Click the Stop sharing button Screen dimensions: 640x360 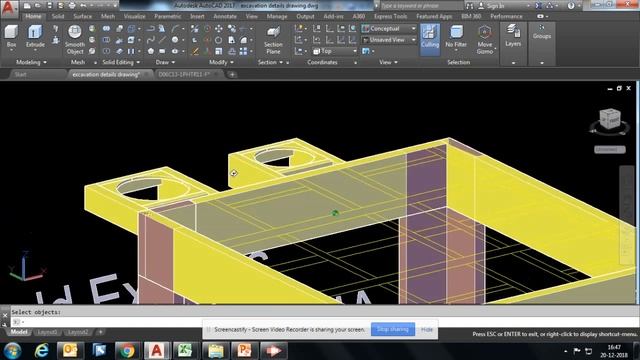(393, 329)
